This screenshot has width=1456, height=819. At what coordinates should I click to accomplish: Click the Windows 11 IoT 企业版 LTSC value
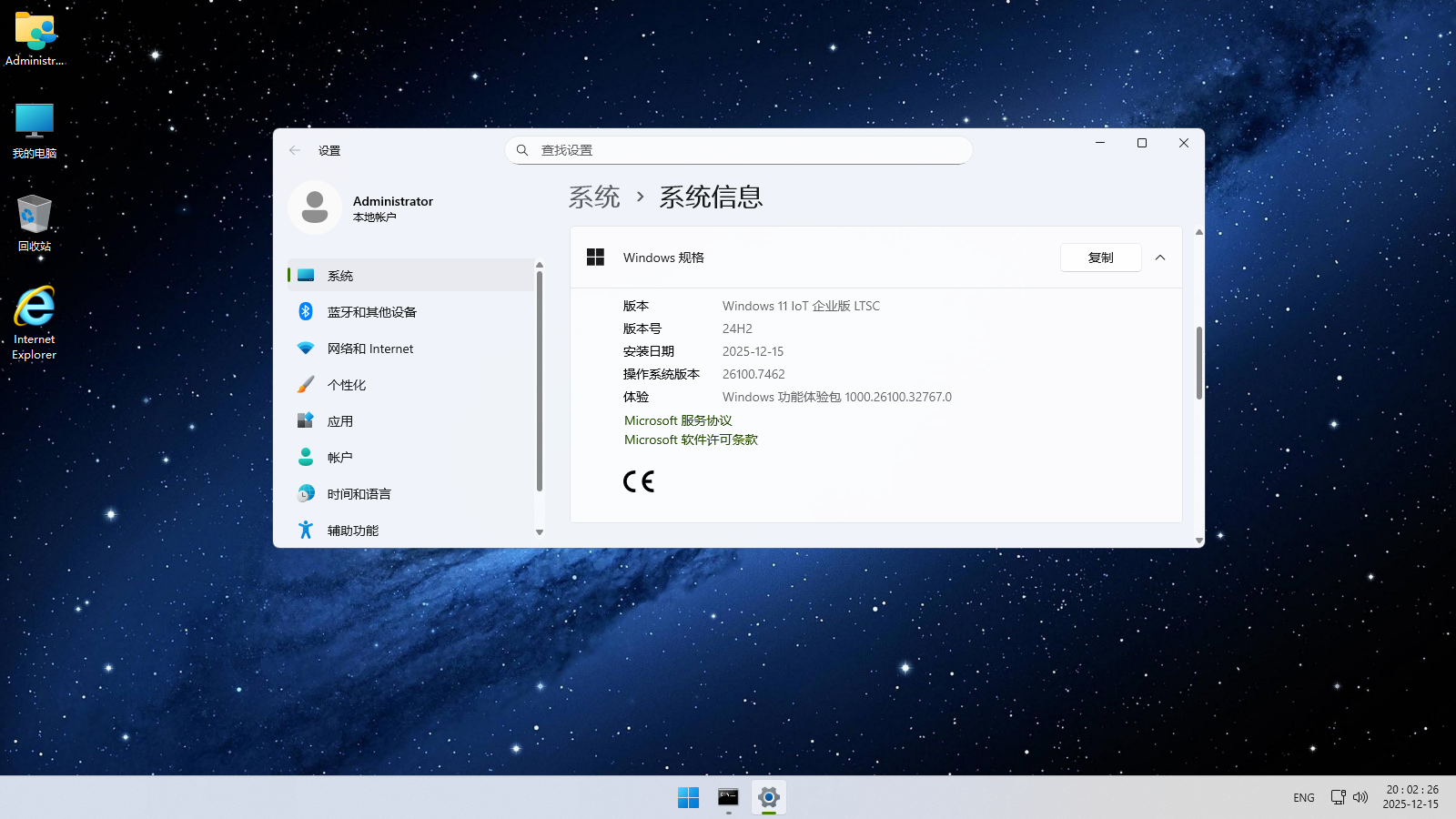coord(801,306)
